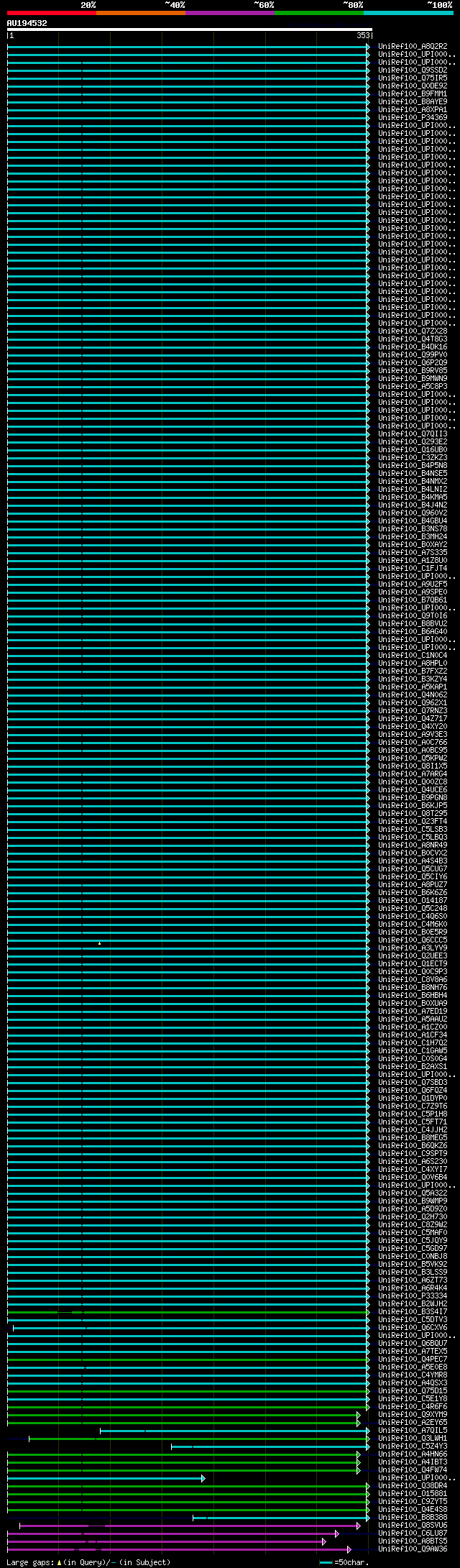Click hit label UniRef100_A8Q2R2
The width and height of the screenshot is (460, 1568).
[x=413, y=46]
